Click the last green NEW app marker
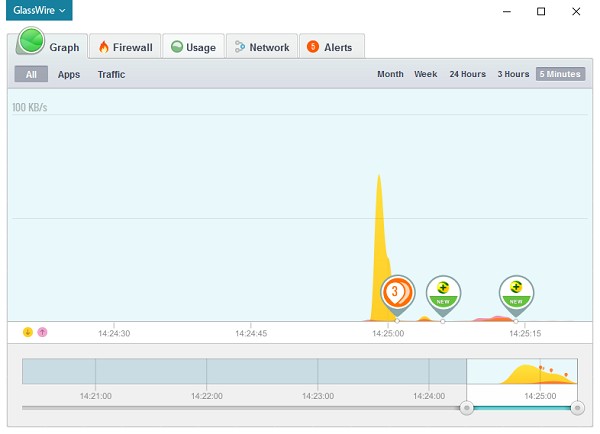Viewport: 600px width, 434px height. 516,292
